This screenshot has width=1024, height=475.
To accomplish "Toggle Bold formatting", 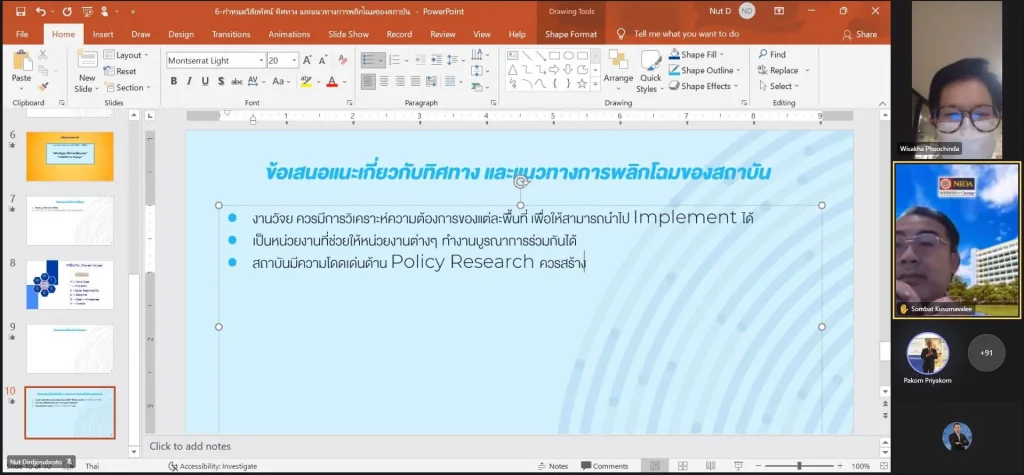I will click(174, 81).
